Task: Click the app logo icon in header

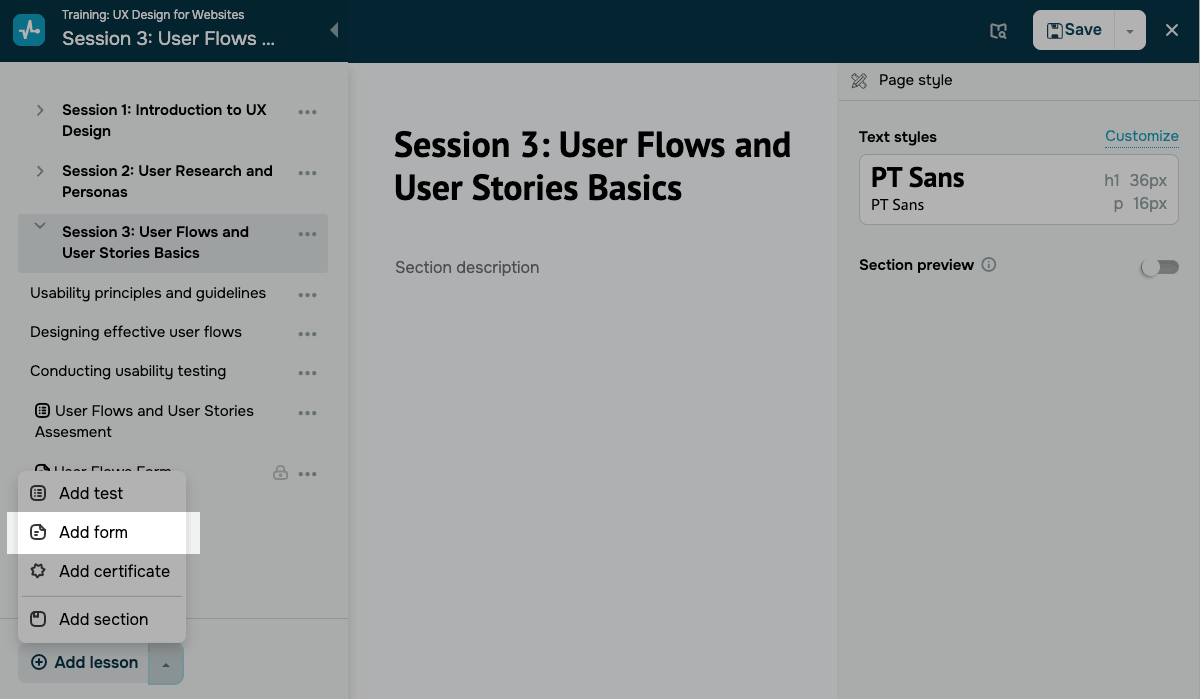Action: click(x=29, y=30)
